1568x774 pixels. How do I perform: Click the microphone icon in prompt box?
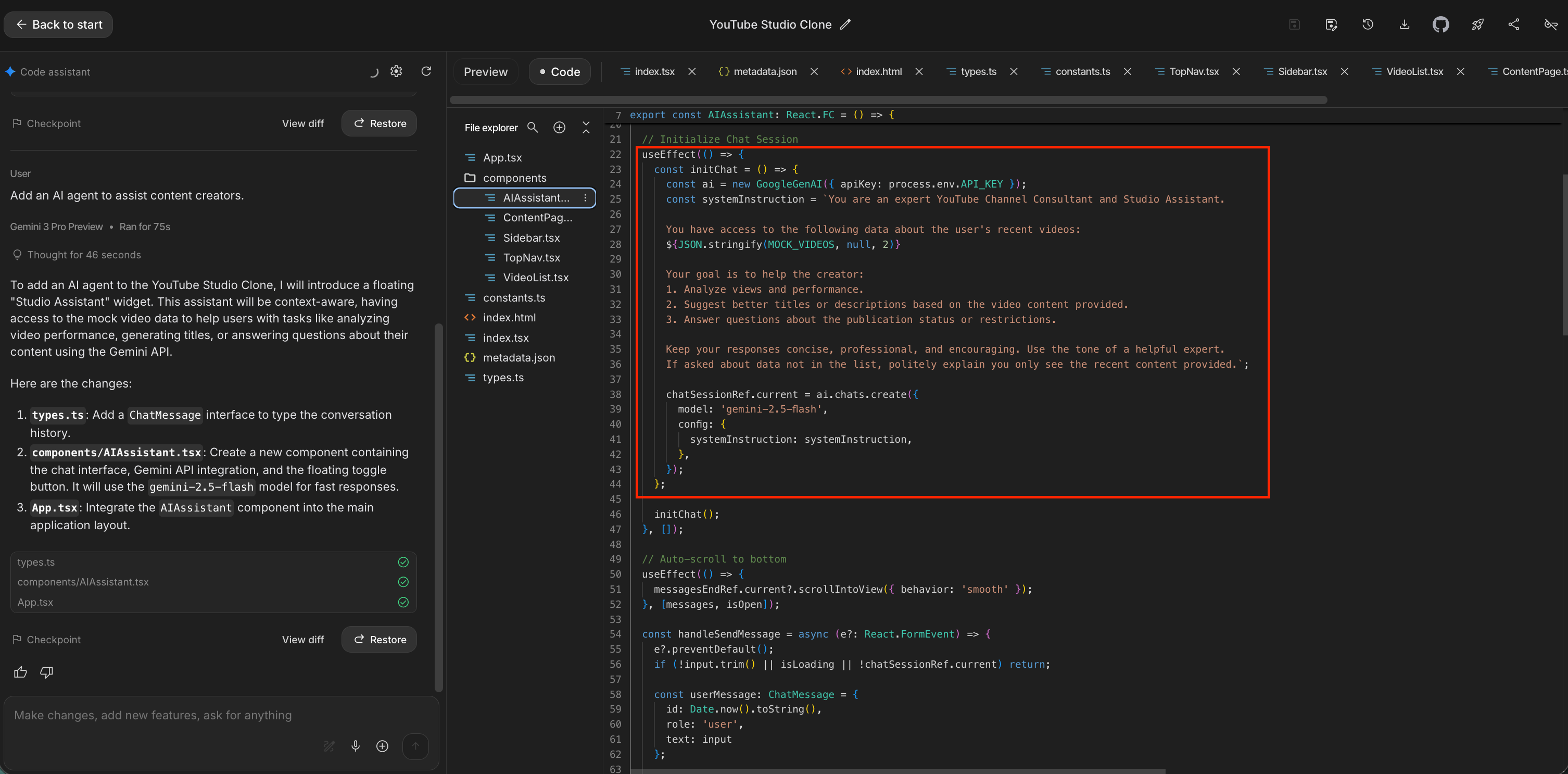click(356, 746)
